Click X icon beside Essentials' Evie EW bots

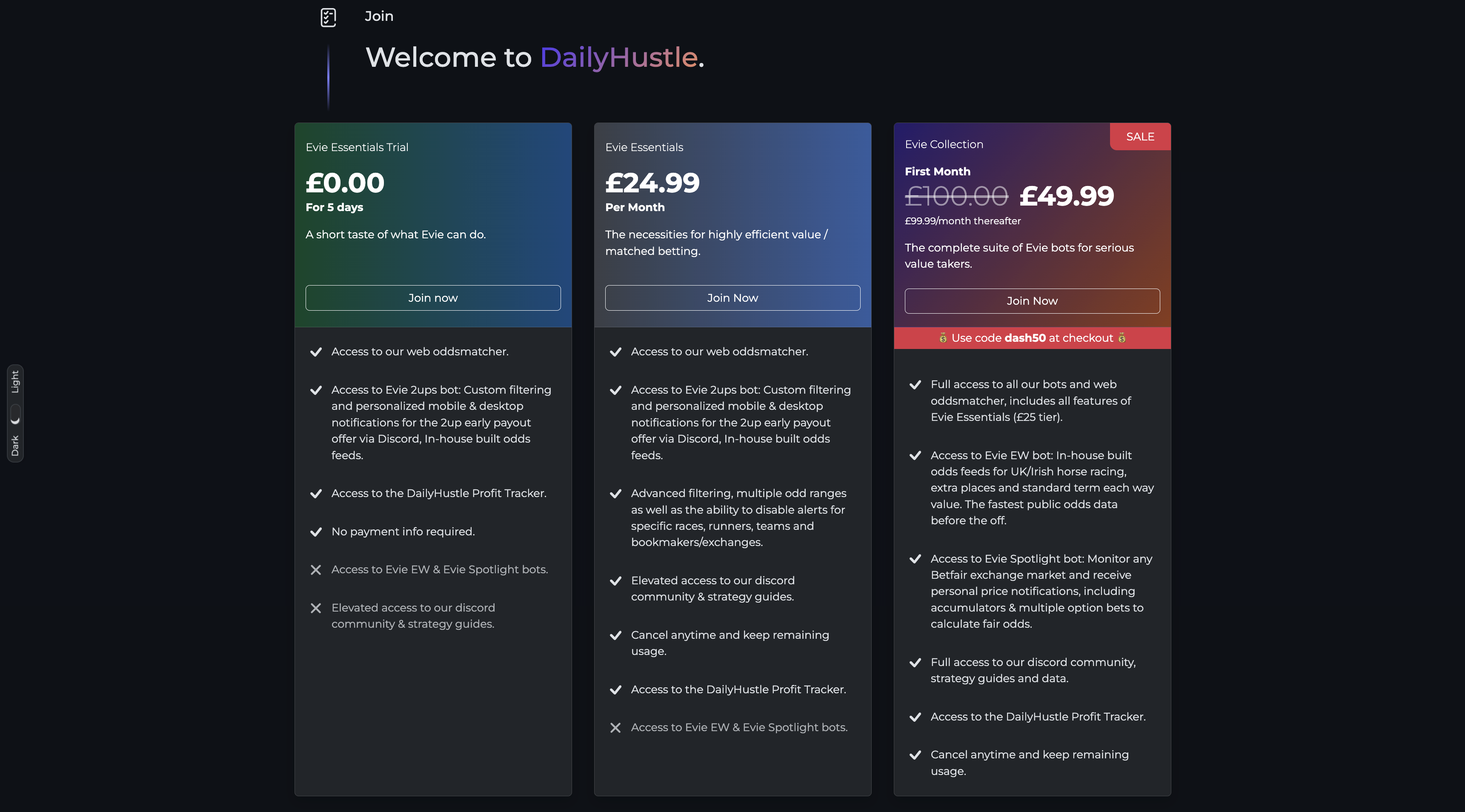click(615, 728)
